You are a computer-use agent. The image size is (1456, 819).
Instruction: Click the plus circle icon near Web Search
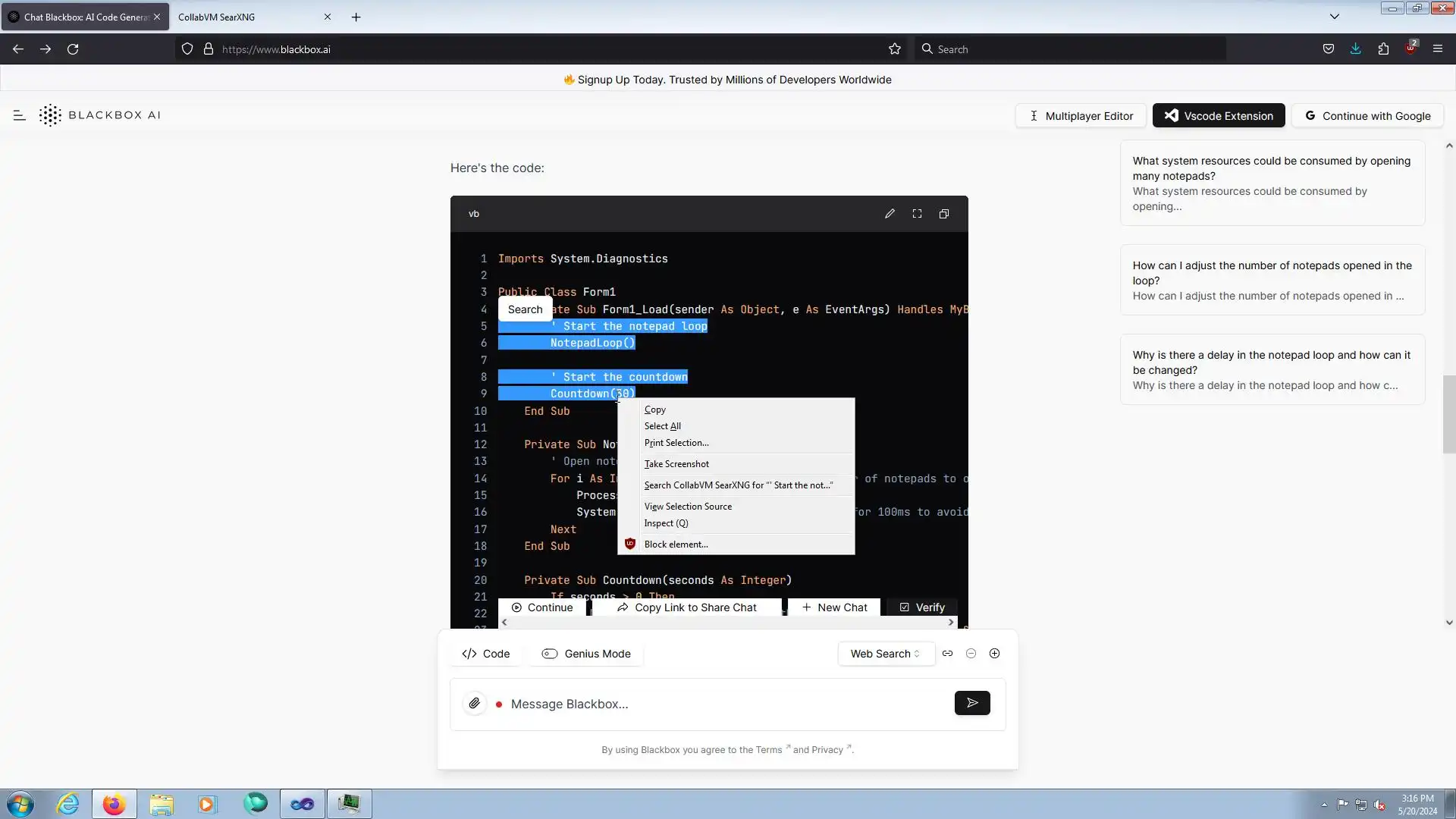(995, 654)
